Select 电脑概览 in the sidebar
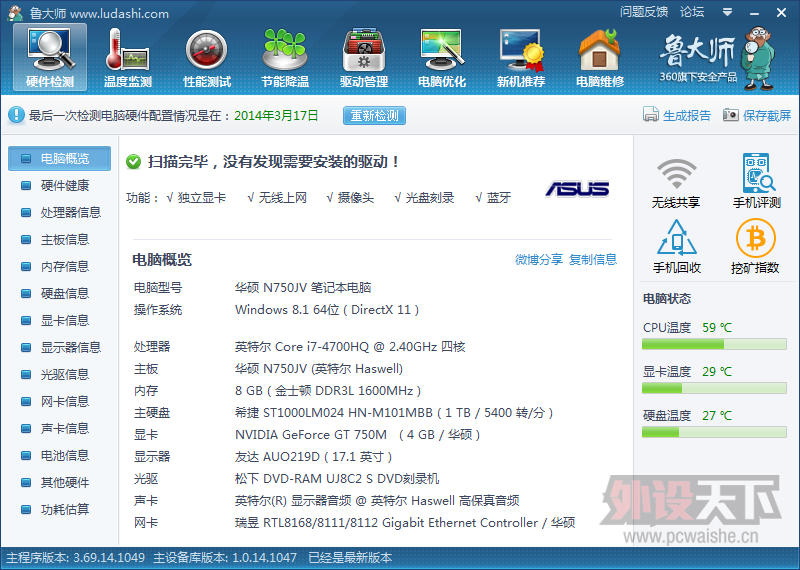 pyautogui.click(x=59, y=158)
